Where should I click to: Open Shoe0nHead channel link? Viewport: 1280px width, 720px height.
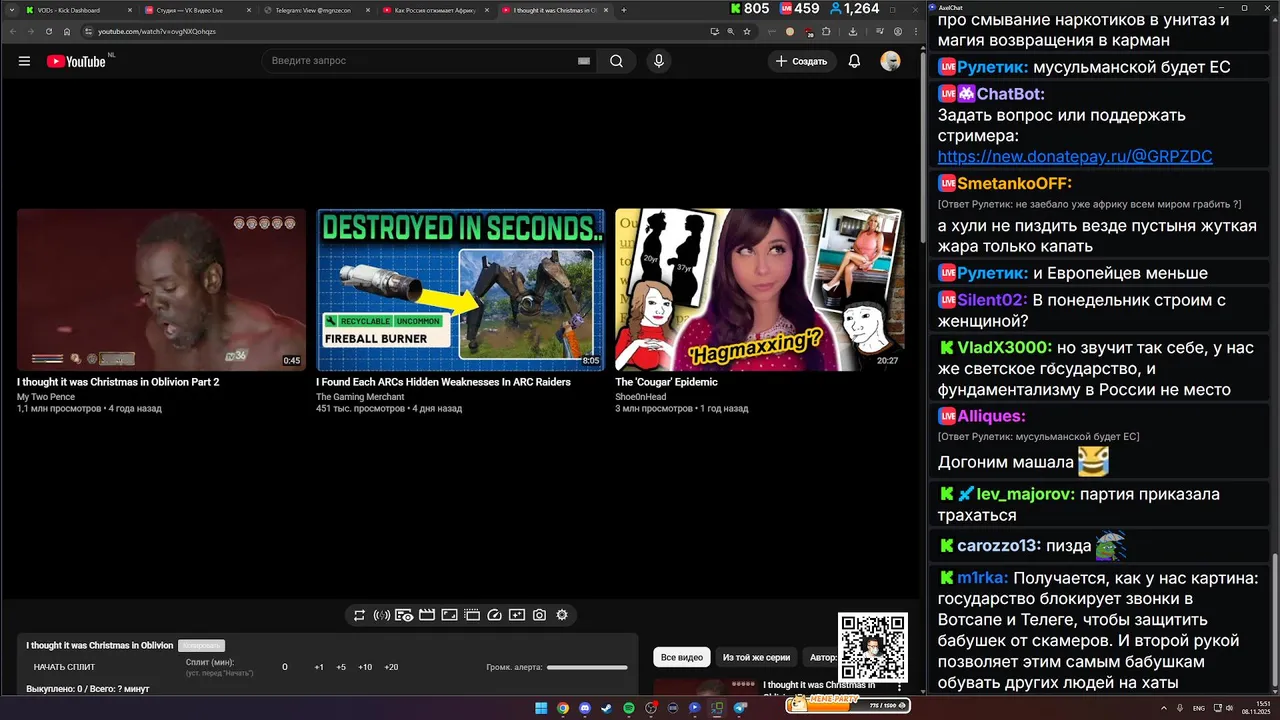tap(640, 397)
